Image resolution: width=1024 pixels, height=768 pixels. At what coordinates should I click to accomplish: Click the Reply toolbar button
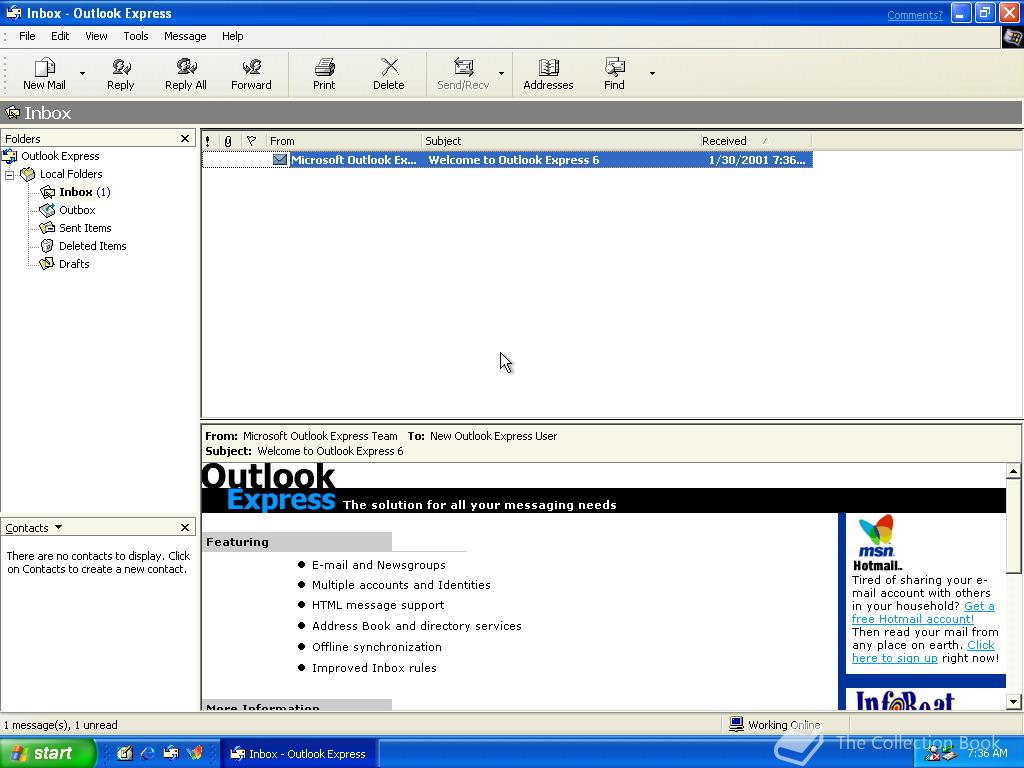click(121, 74)
